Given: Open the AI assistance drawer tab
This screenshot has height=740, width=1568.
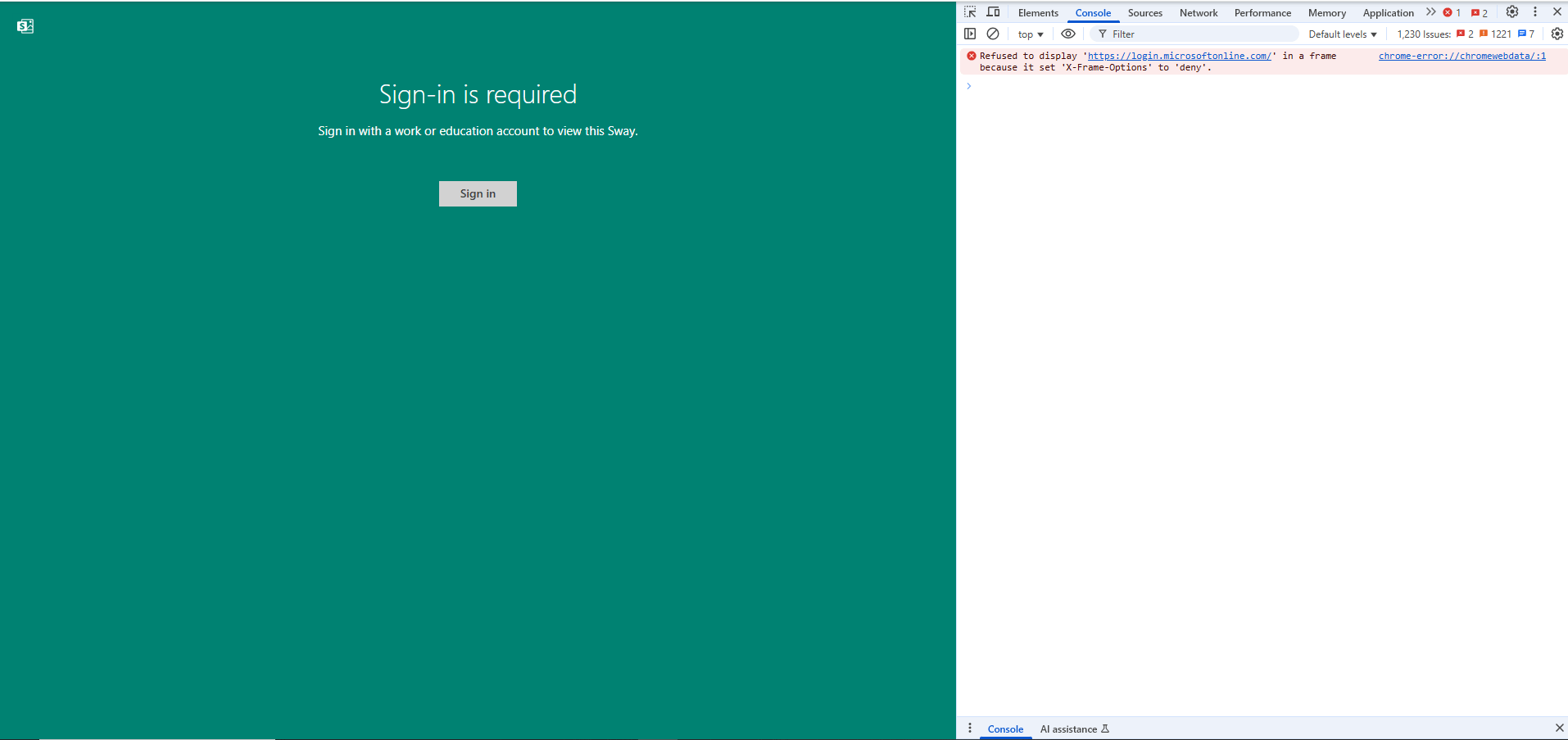Looking at the screenshot, I should (x=1074, y=729).
